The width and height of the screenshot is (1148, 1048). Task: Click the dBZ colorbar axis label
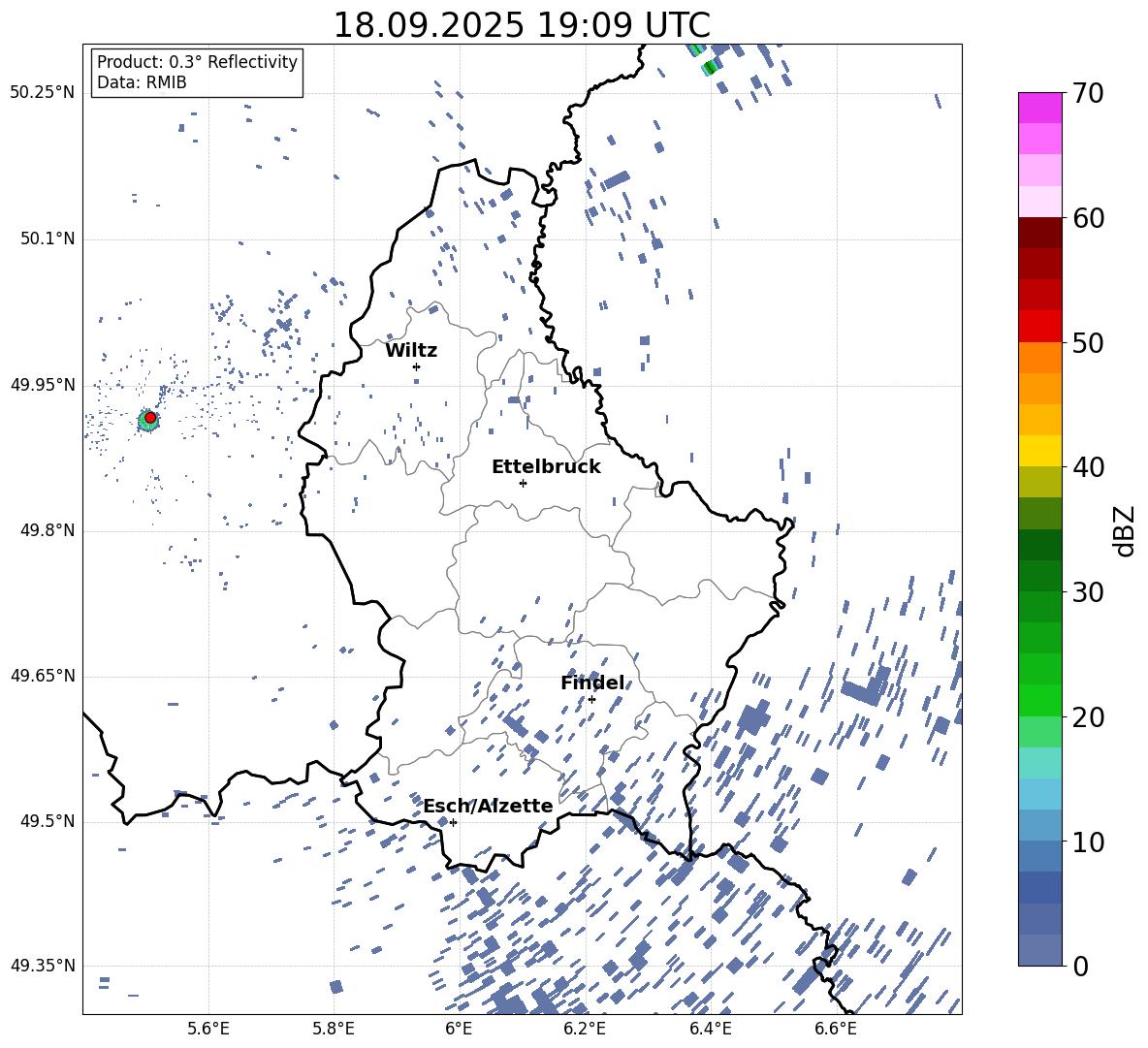point(1126,530)
